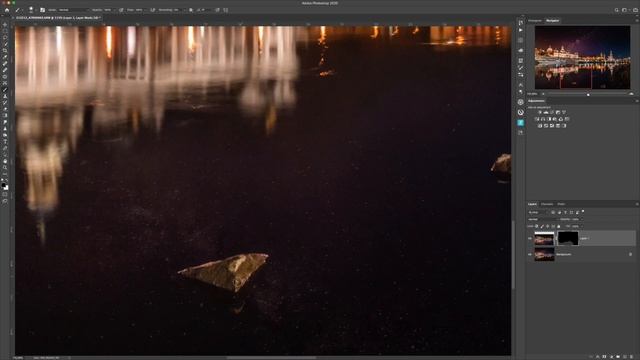Open the brush preset picker
640x360 pixels.
31,10
